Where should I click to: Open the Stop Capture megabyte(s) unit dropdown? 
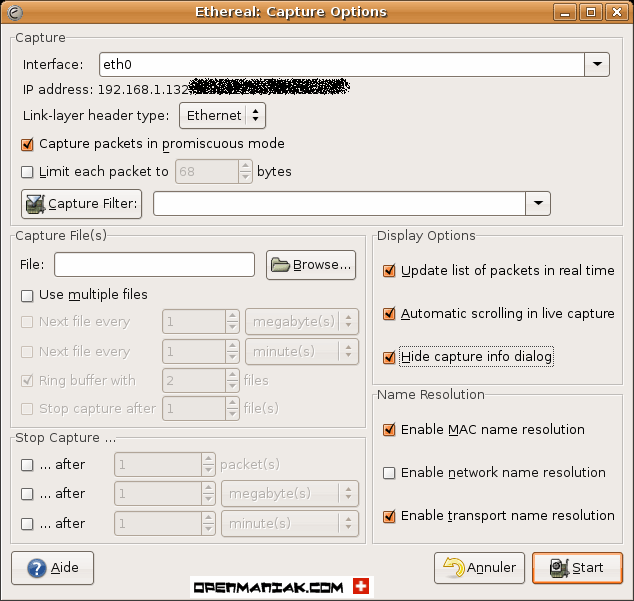click(x=290, y=494)
